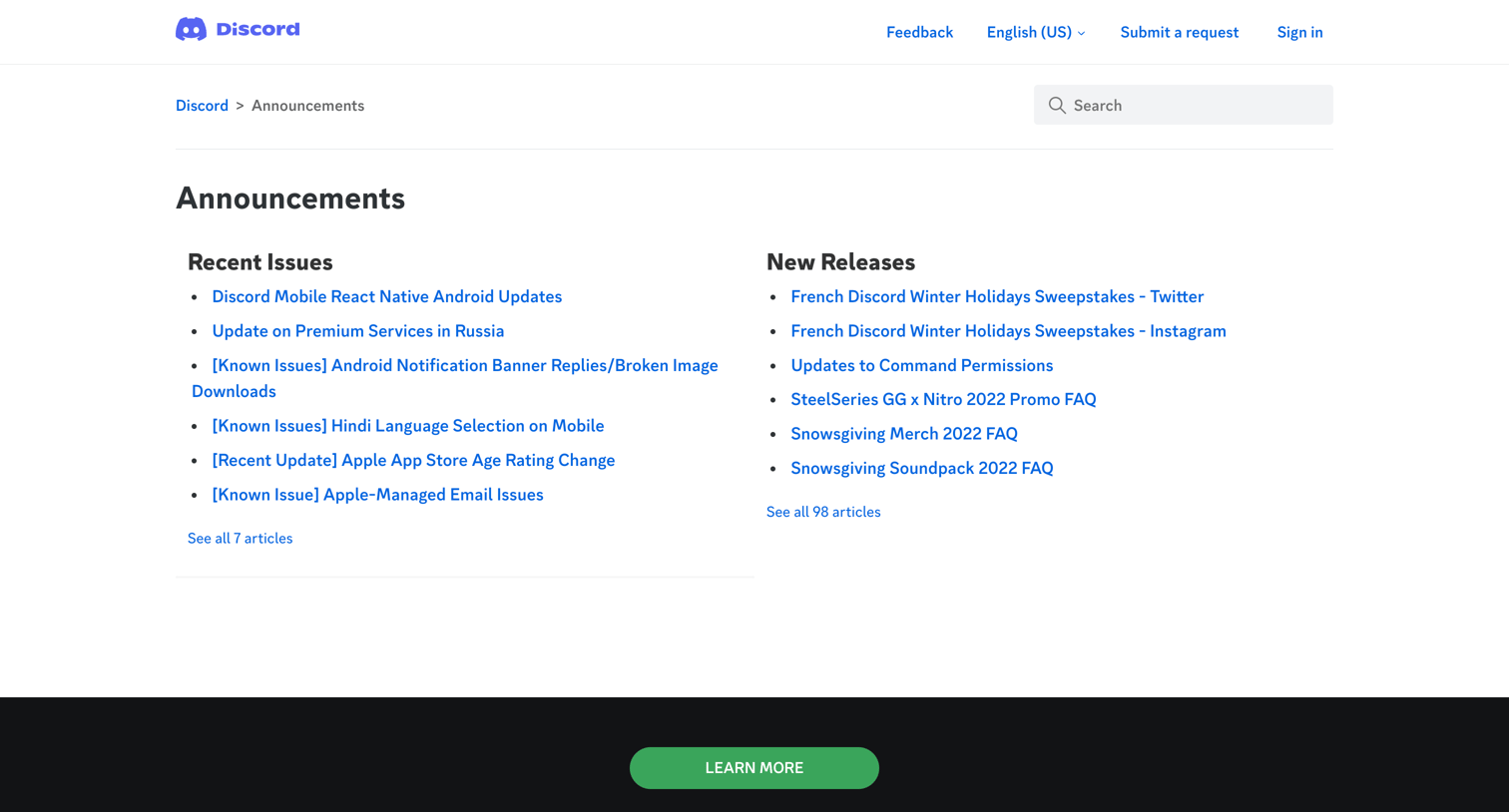The image size is (1509, 812).
Task: Open Apple-Managed Email Issues article
Action: [x=377, y=495]
